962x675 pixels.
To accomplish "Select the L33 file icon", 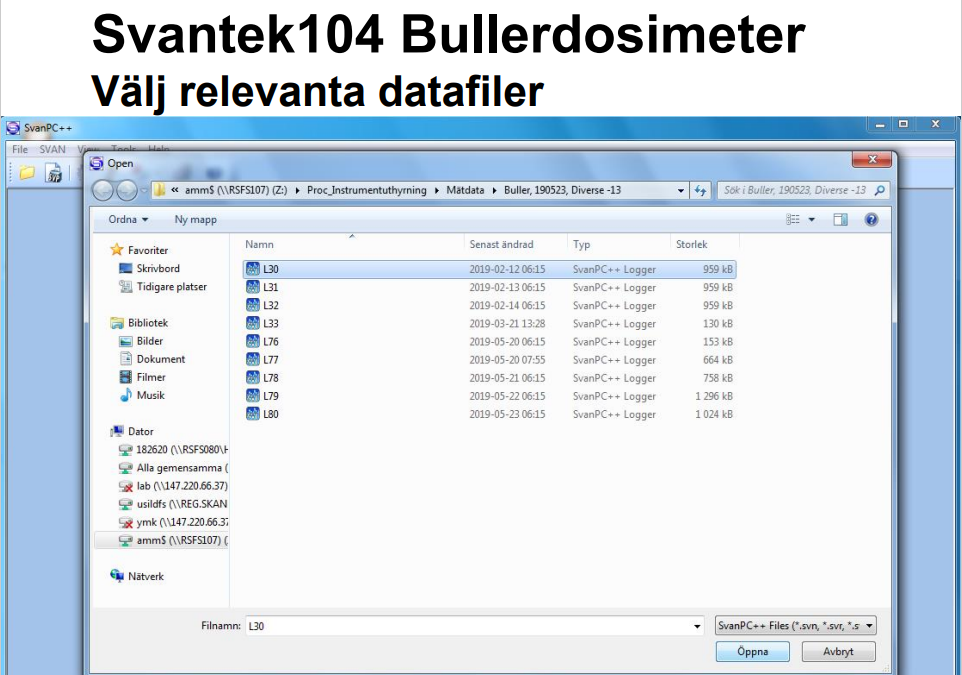I will pyautogui.click(x=253, y=323).
